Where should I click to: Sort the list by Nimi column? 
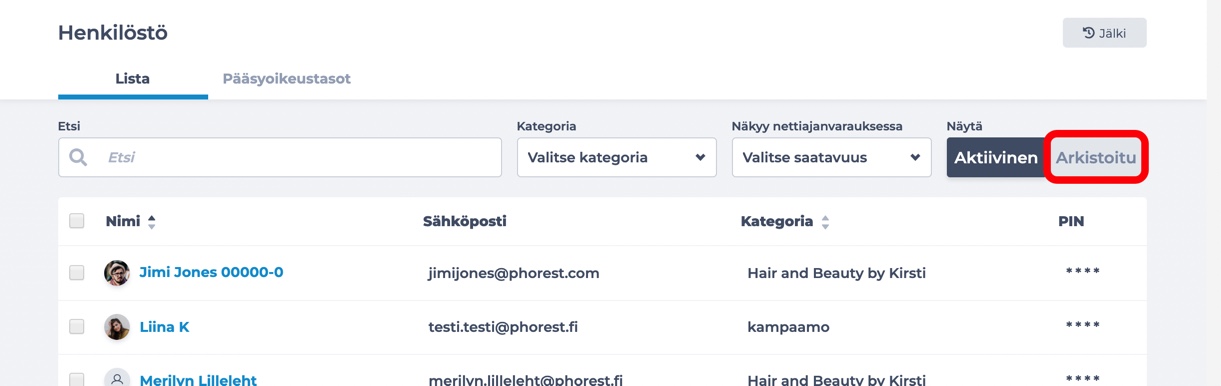point(131,221)
